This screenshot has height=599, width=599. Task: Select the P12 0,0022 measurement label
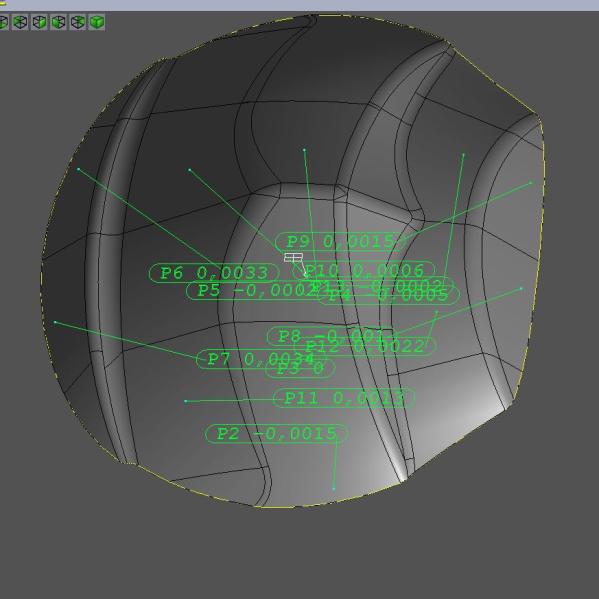(x=364, y=346)
